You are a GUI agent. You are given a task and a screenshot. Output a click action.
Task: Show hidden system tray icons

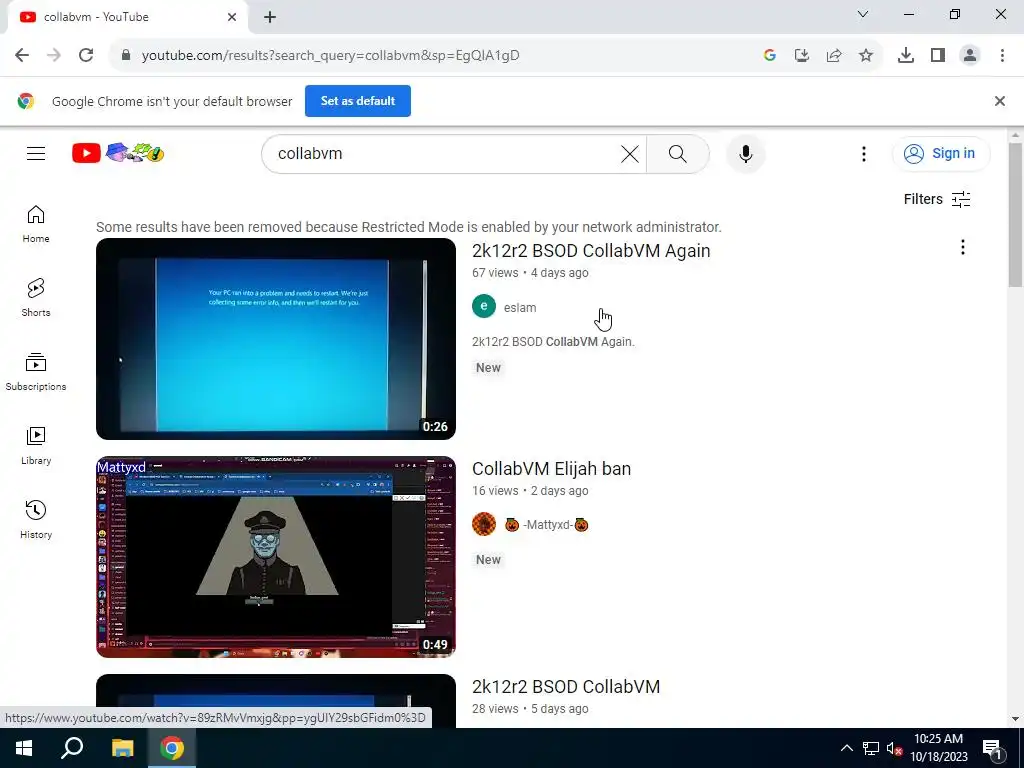[x=846, y=748]
